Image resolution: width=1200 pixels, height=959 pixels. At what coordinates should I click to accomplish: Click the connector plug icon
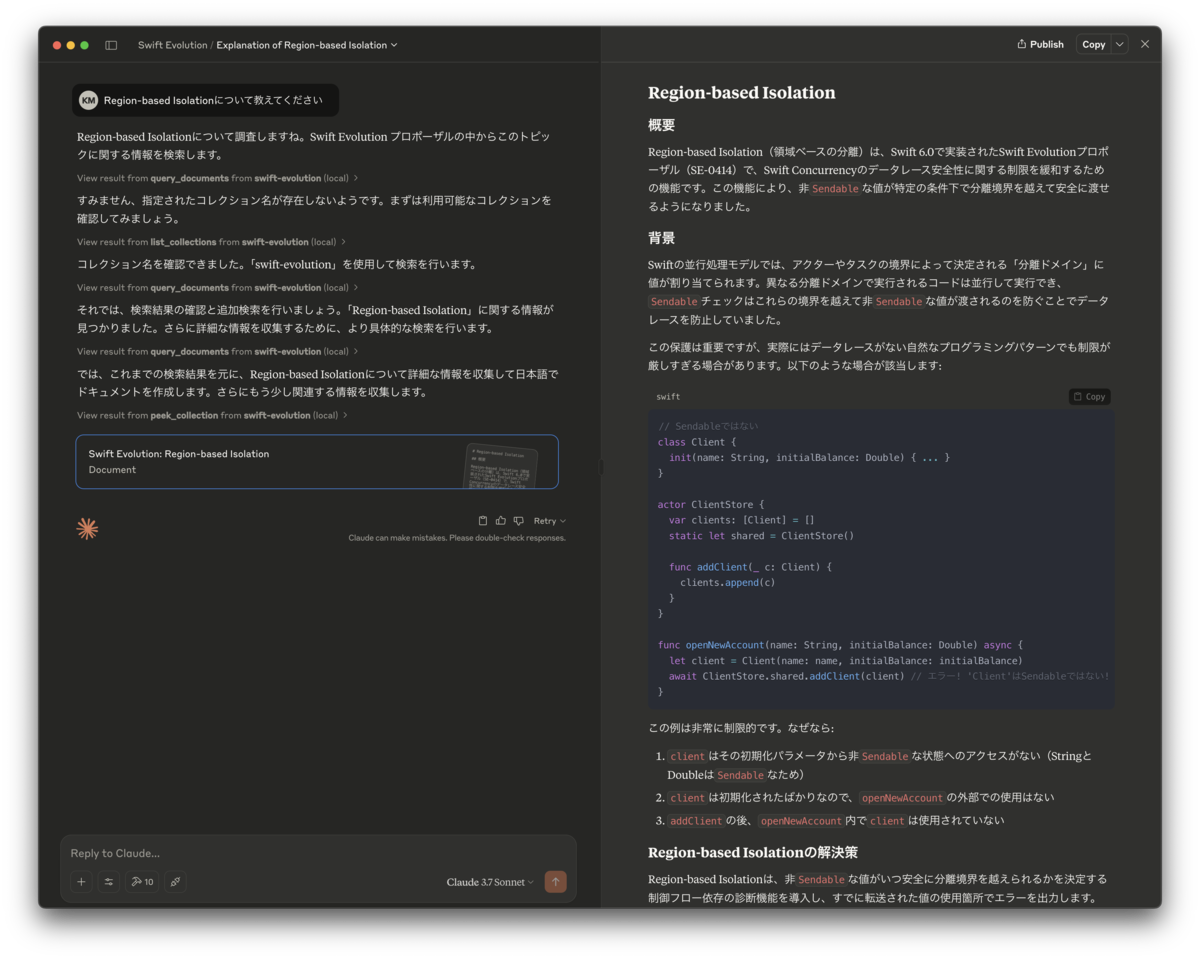tap(175, 882)
